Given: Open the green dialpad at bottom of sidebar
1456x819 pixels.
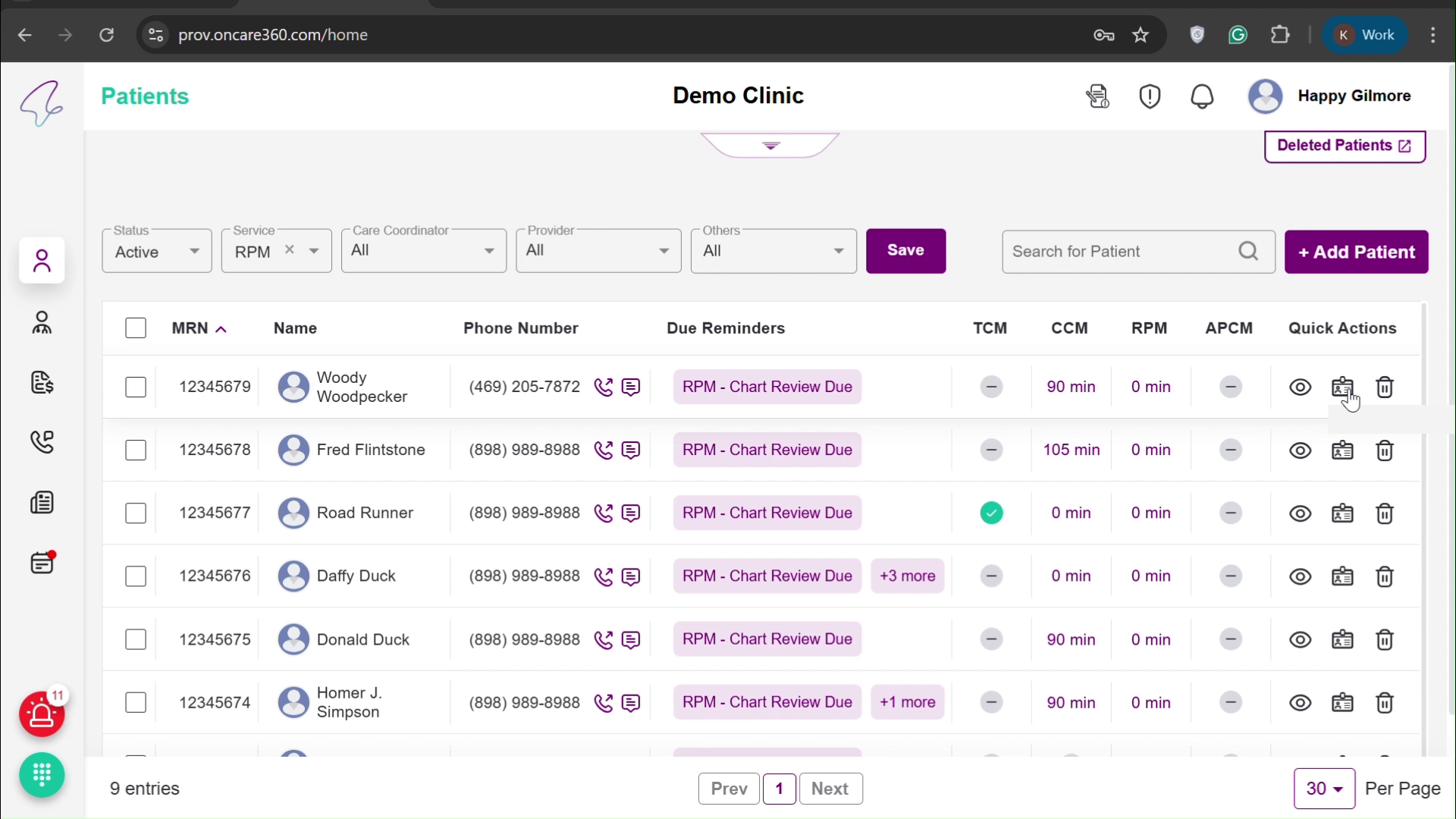Looking at the screenshot, I should pyautogui.click(x=42, y=776).
